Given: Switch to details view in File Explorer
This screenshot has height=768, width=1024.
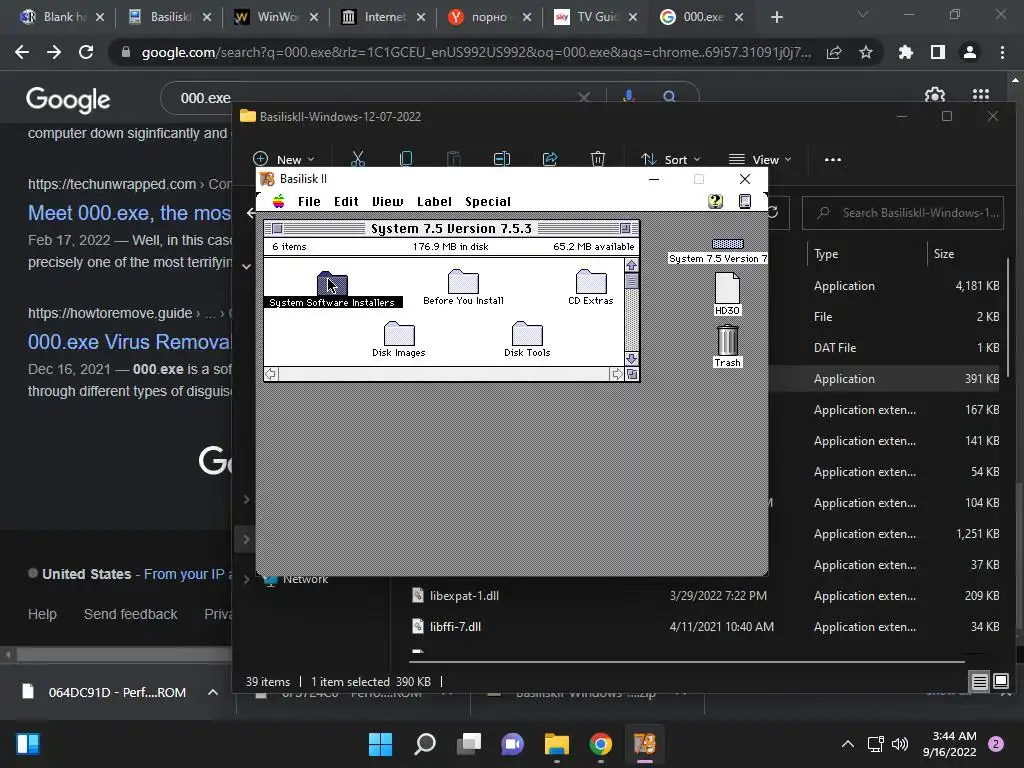Looking at the screenshot, I should pyautogui.click(x=980, y=682).
